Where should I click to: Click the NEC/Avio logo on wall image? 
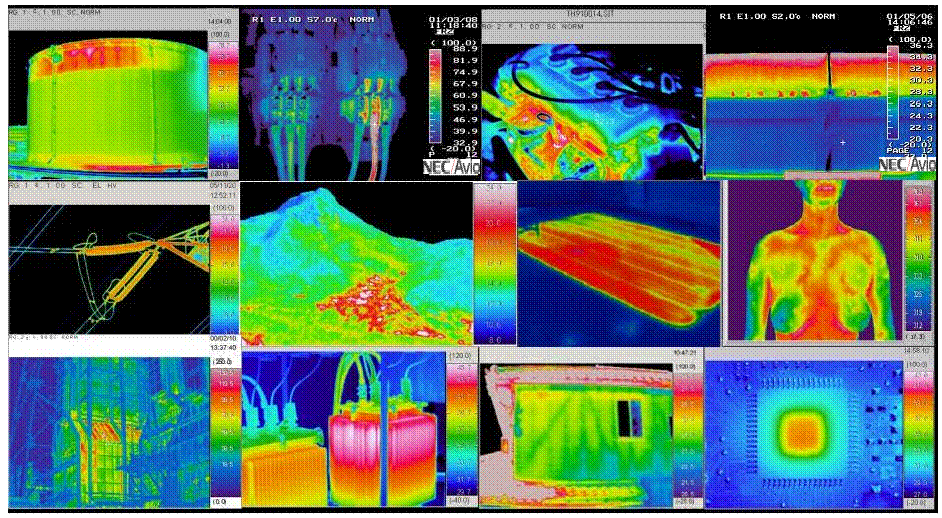(x=908, y=164)
